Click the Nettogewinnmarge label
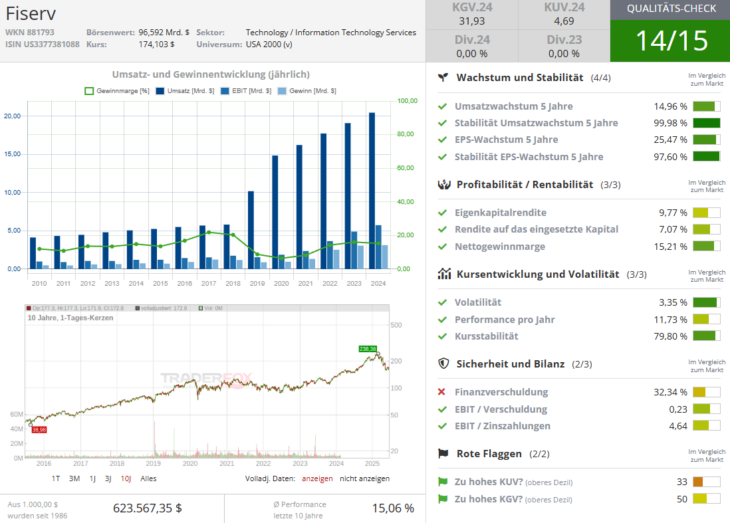 point(500,246)
